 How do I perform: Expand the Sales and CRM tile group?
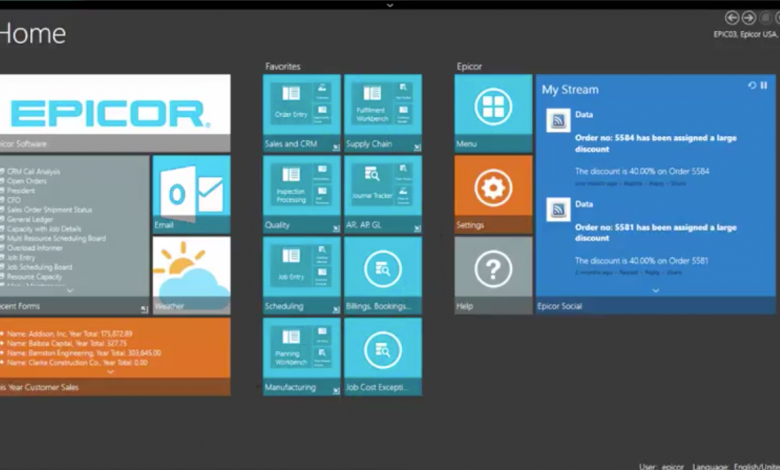coord(336,147)
